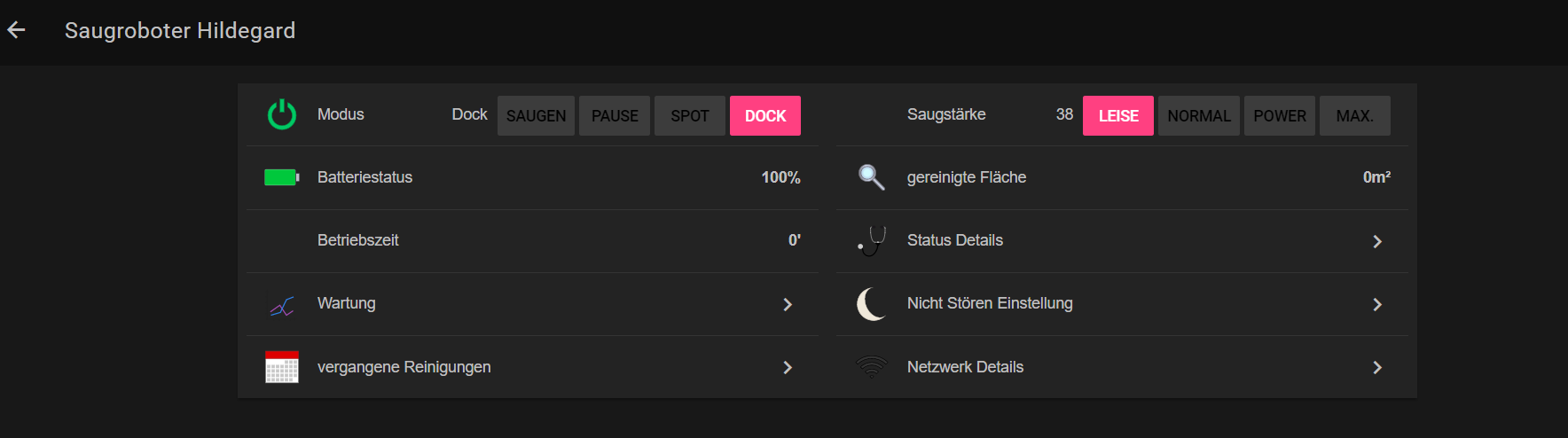Select the LEISE suction strength
This screenshot has height=438, width=1568.
[1117, 116]
